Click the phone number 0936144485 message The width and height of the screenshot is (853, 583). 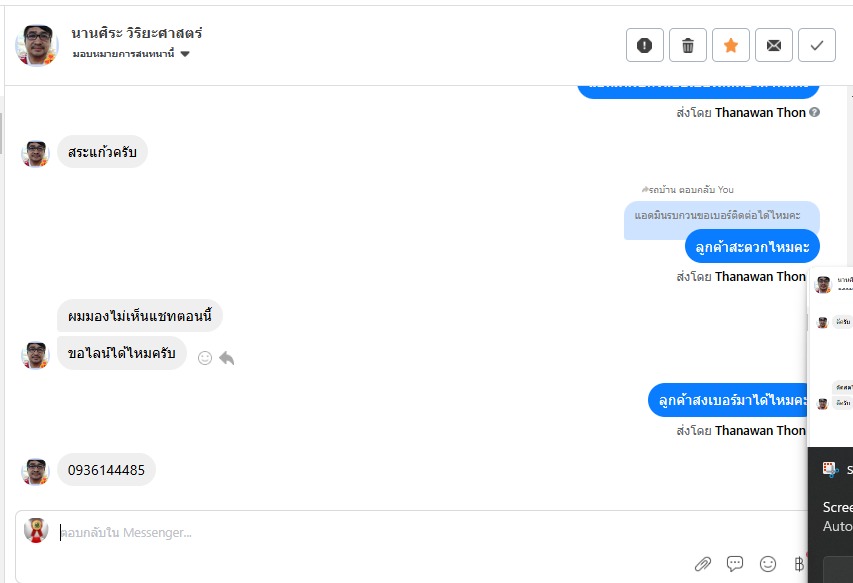(x=106, y=470)
